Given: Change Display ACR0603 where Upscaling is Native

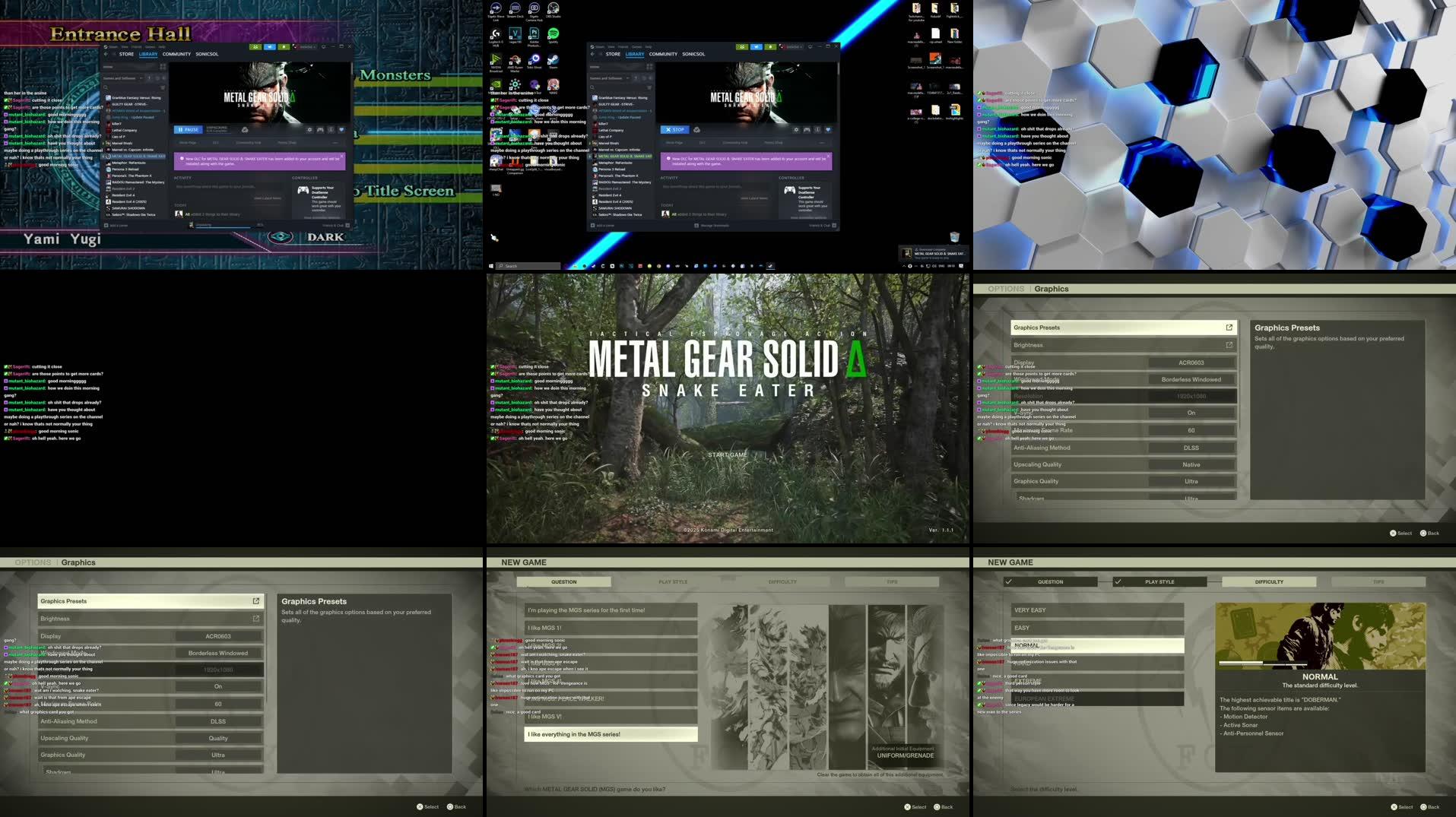Looking at the screenshot, I should pos(1191,363).
